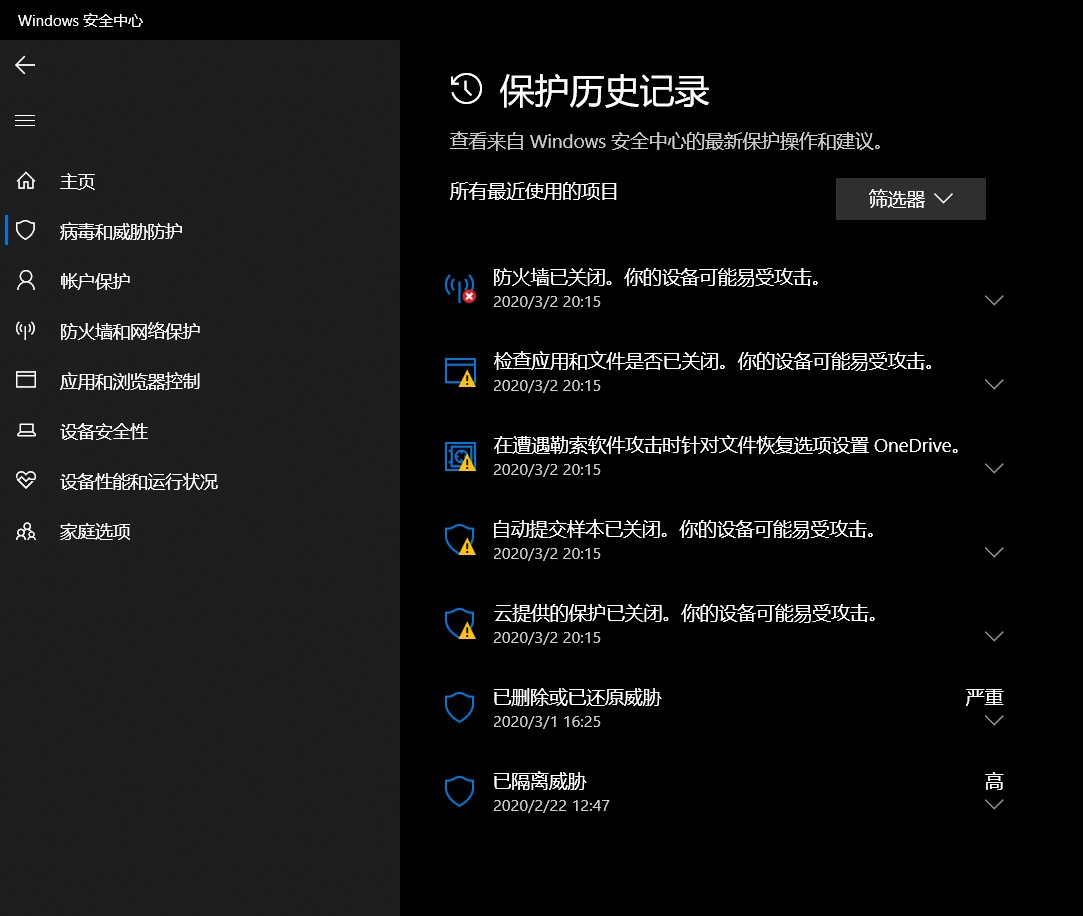Select 家庭选项 family options icon
Screen dimensions: 1083x916
pos(24,531)
